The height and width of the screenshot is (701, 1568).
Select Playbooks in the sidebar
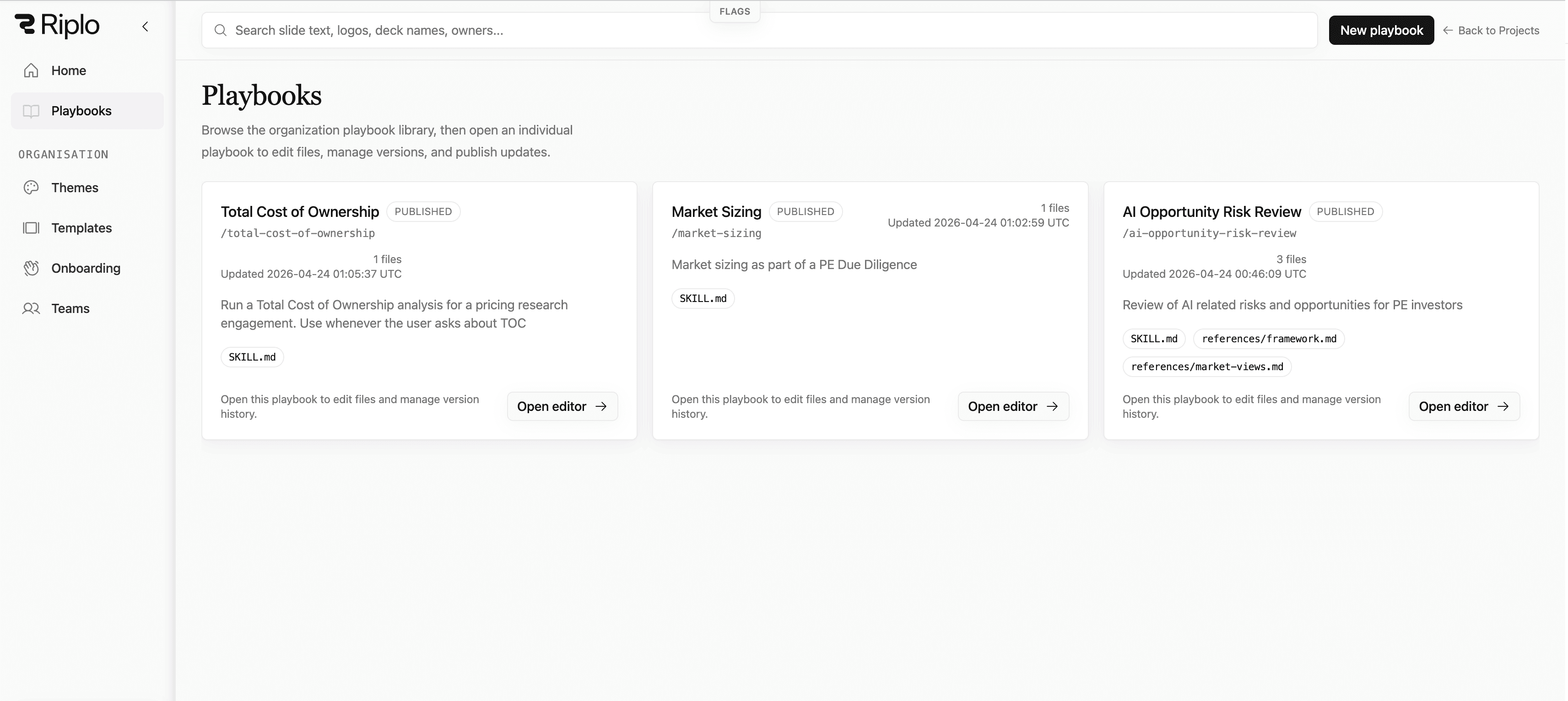pyautogui.click(x=87, y=111)
